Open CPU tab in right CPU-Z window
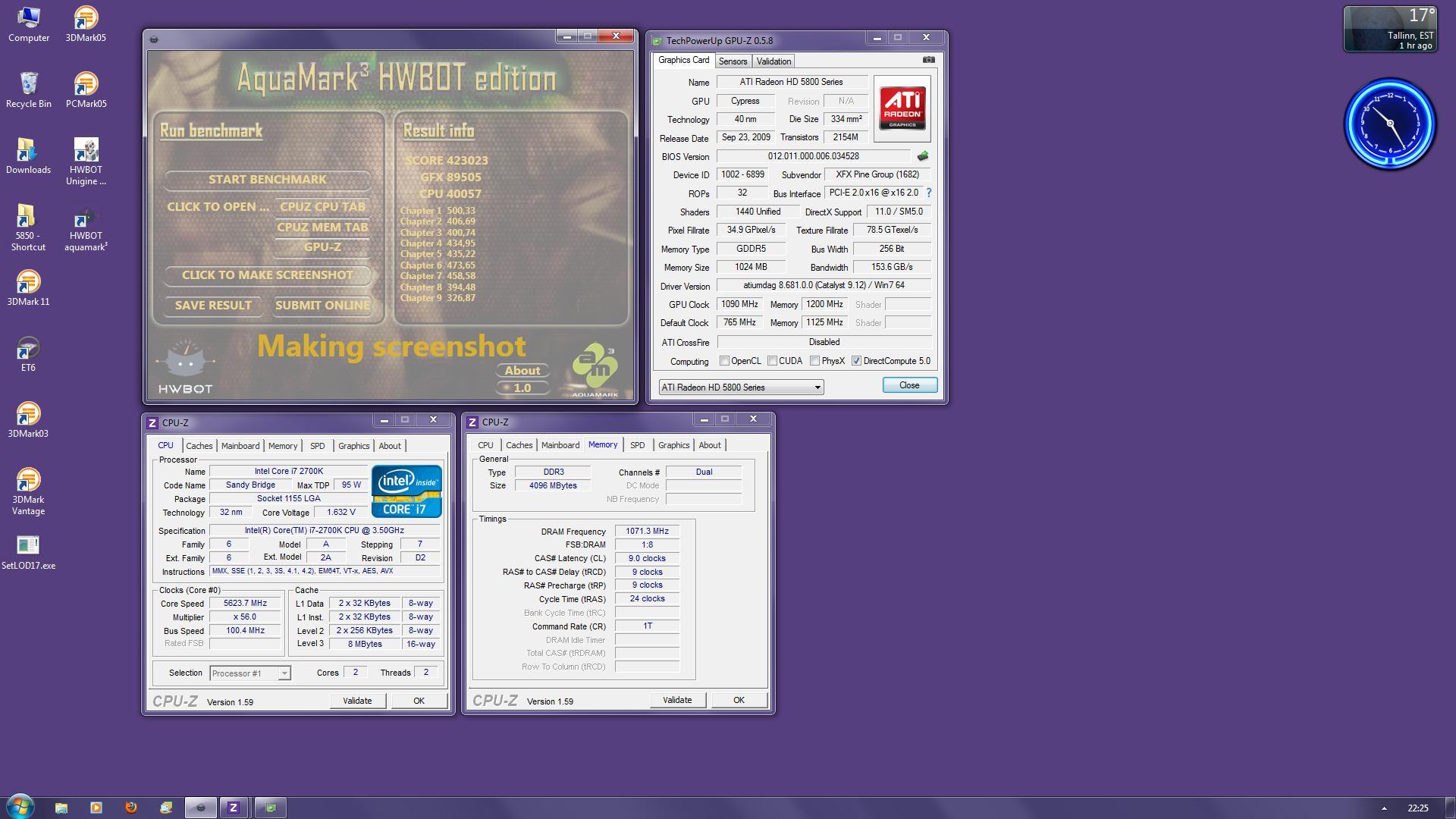Viewport: 1456px width, 819px height. (485, 445)
